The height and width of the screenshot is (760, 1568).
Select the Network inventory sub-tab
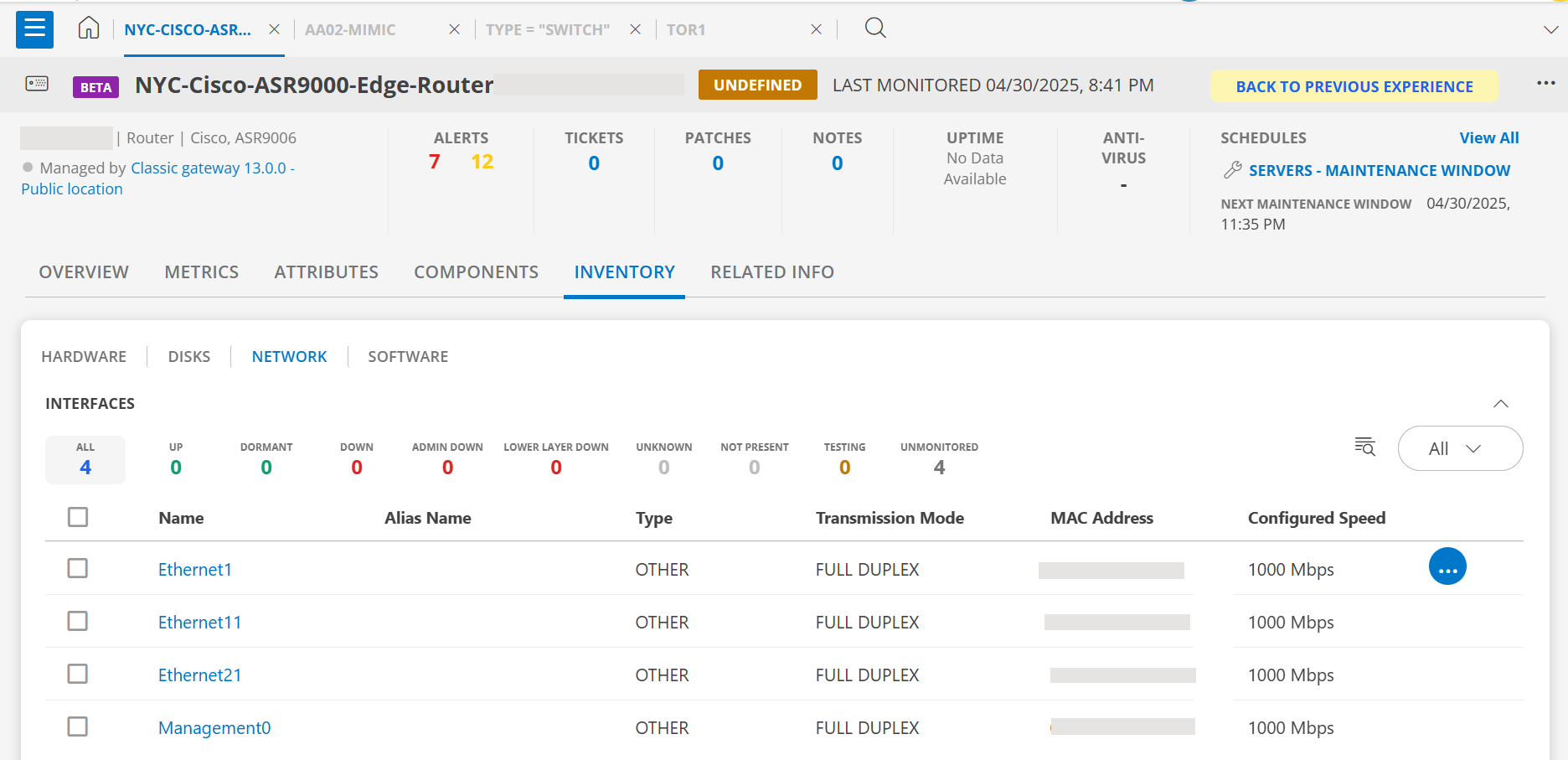pos(289,357)
